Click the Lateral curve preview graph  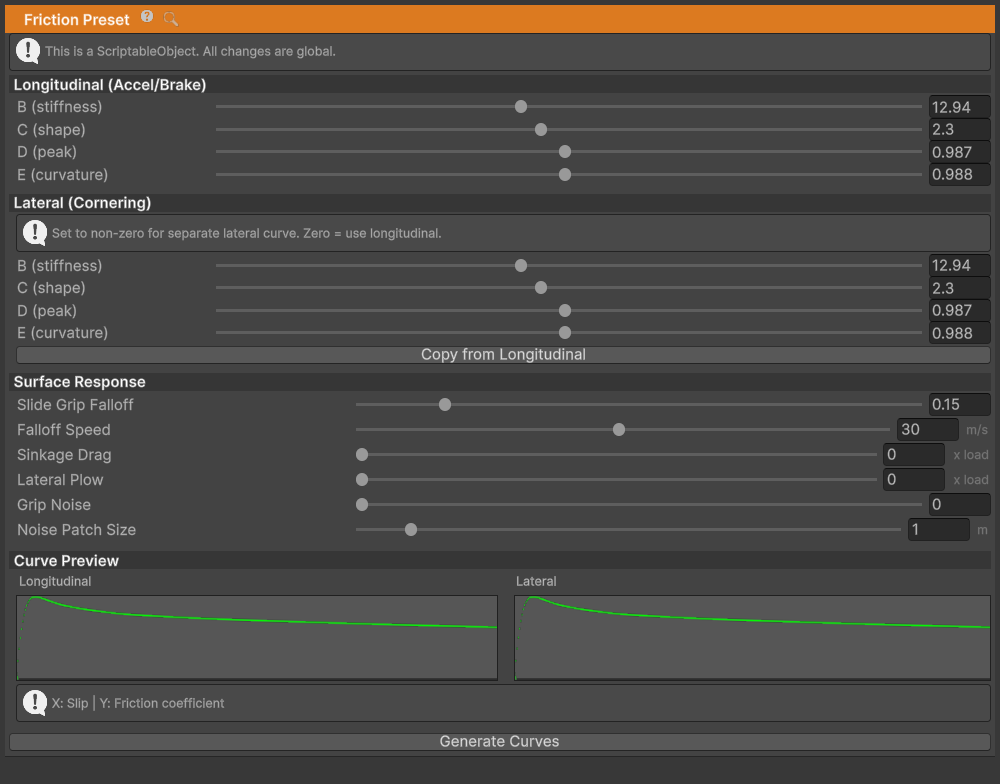[x=753, y=638]
